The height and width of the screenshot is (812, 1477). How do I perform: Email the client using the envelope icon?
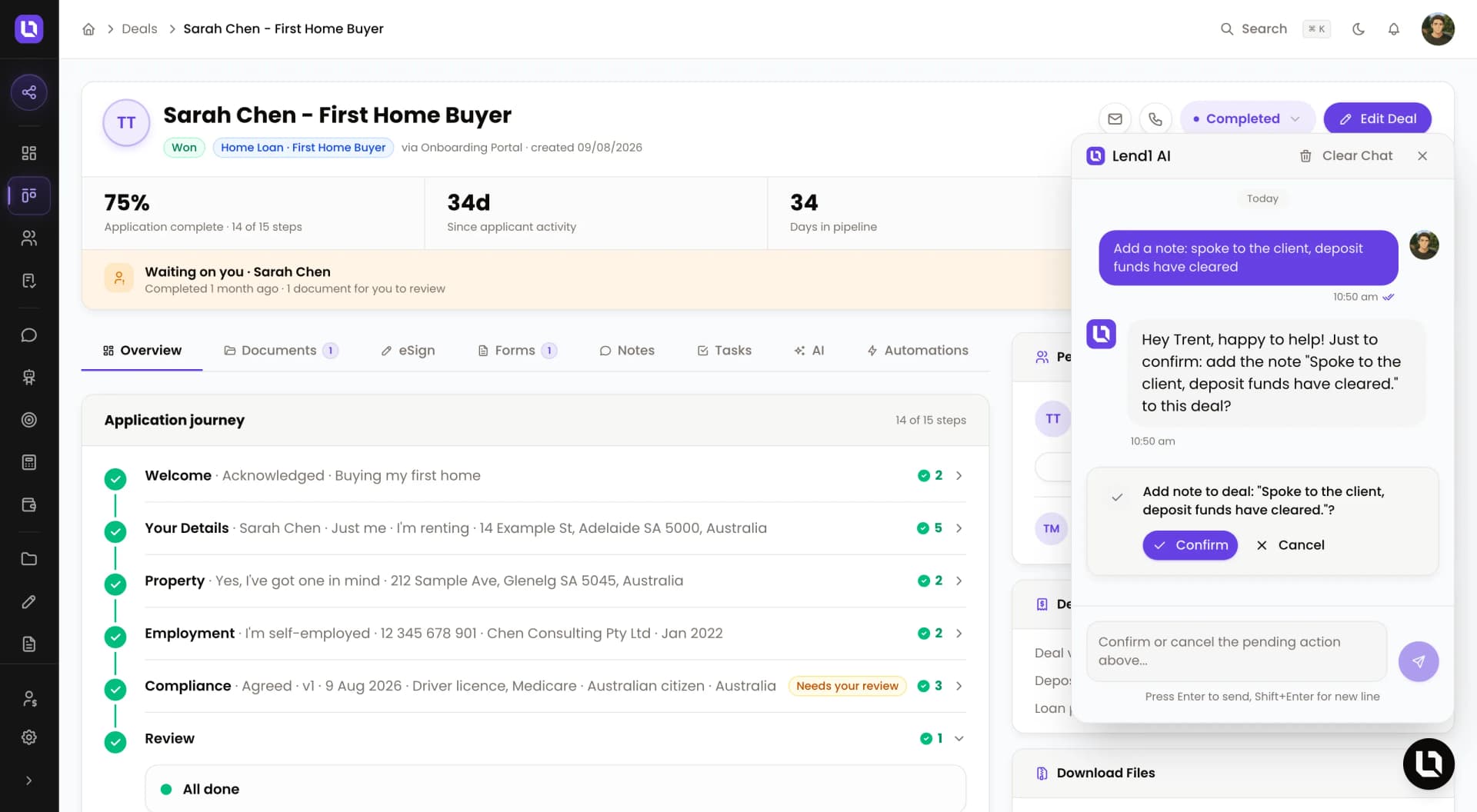click(x=1115, y=118)
